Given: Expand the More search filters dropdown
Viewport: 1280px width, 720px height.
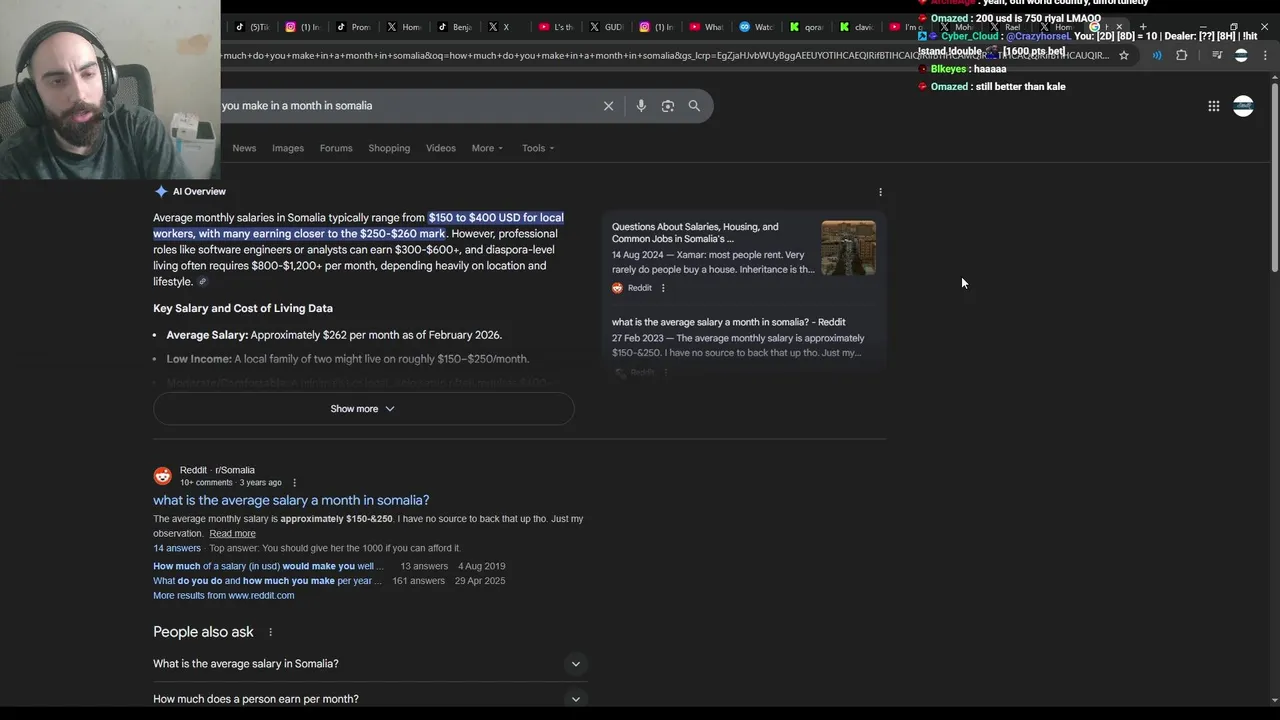Looking at the screenshot, I should pyautogui.click(x=487, y=148).
